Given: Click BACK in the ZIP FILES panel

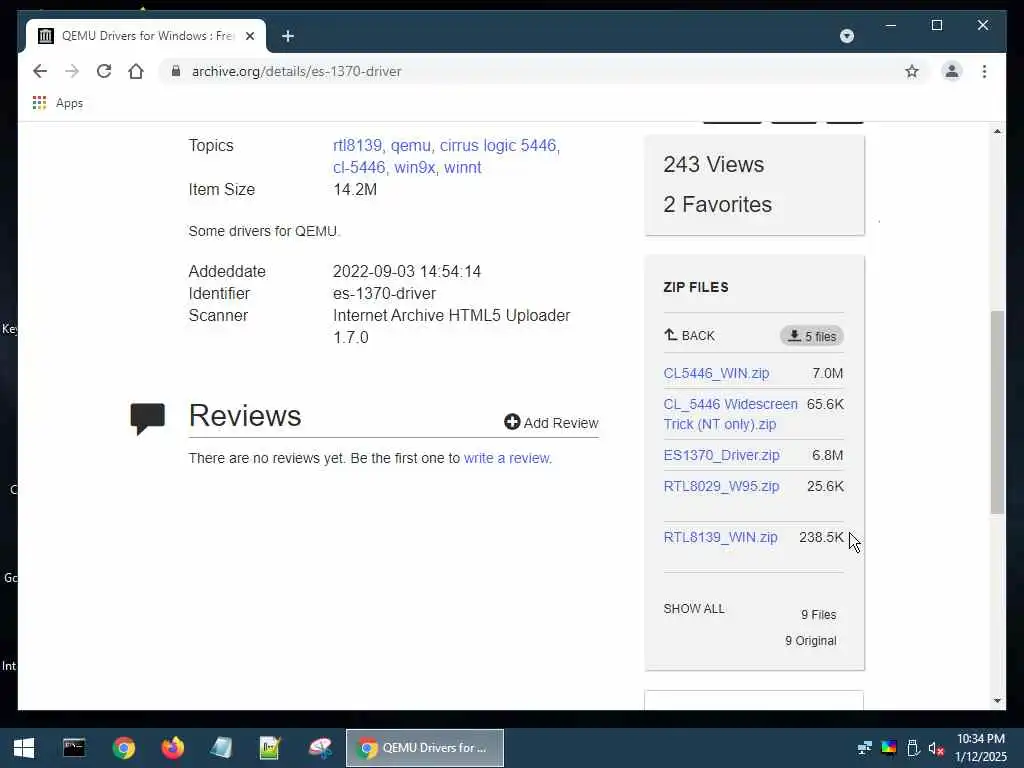Looking at the screenshot, I should [690, 336].
